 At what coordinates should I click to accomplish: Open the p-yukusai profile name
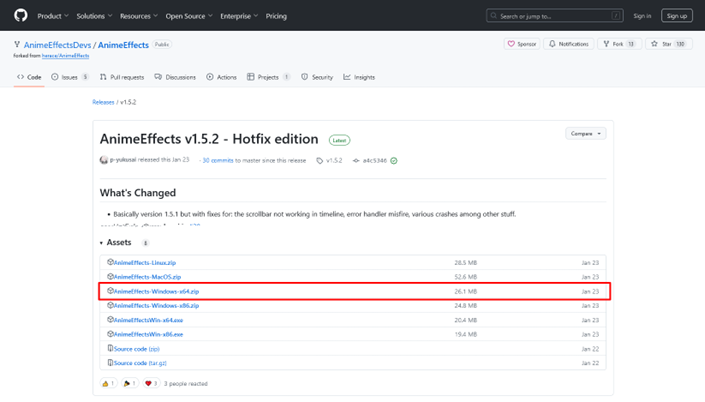tap(123, 160)
